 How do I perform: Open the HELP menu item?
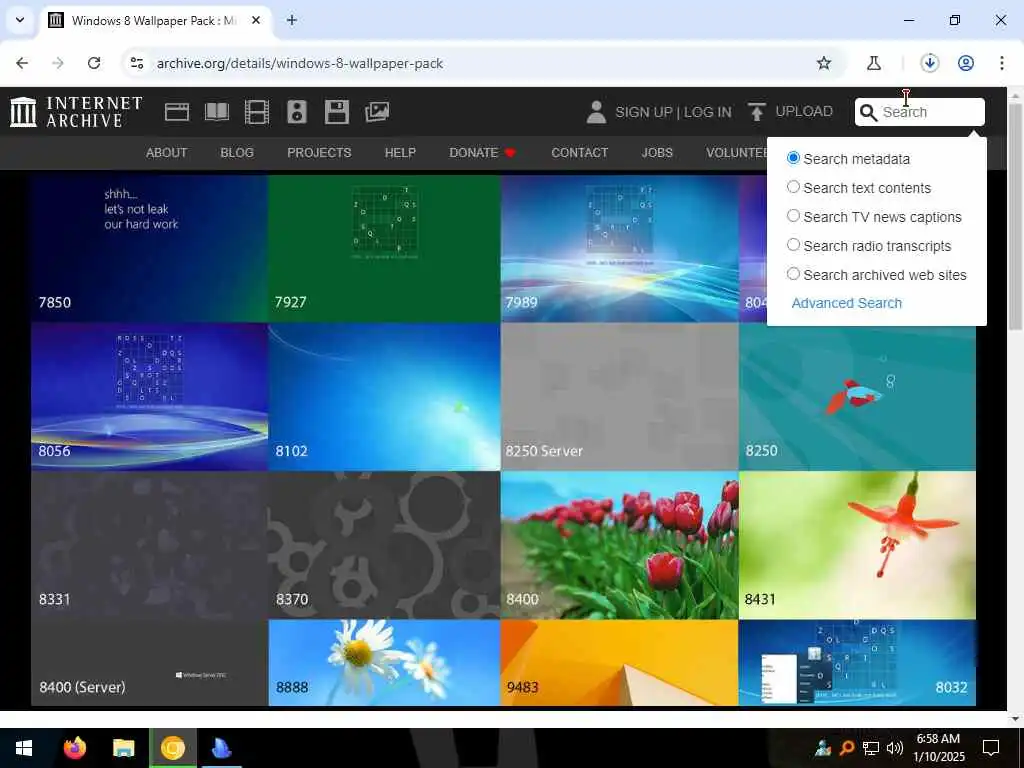coord(400,153)
